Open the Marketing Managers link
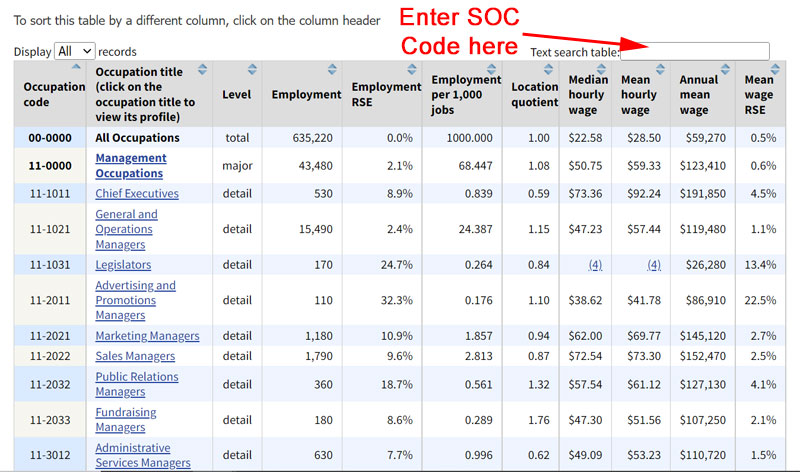800x472 pixels. pyautogui.click(x=147, y=336)
